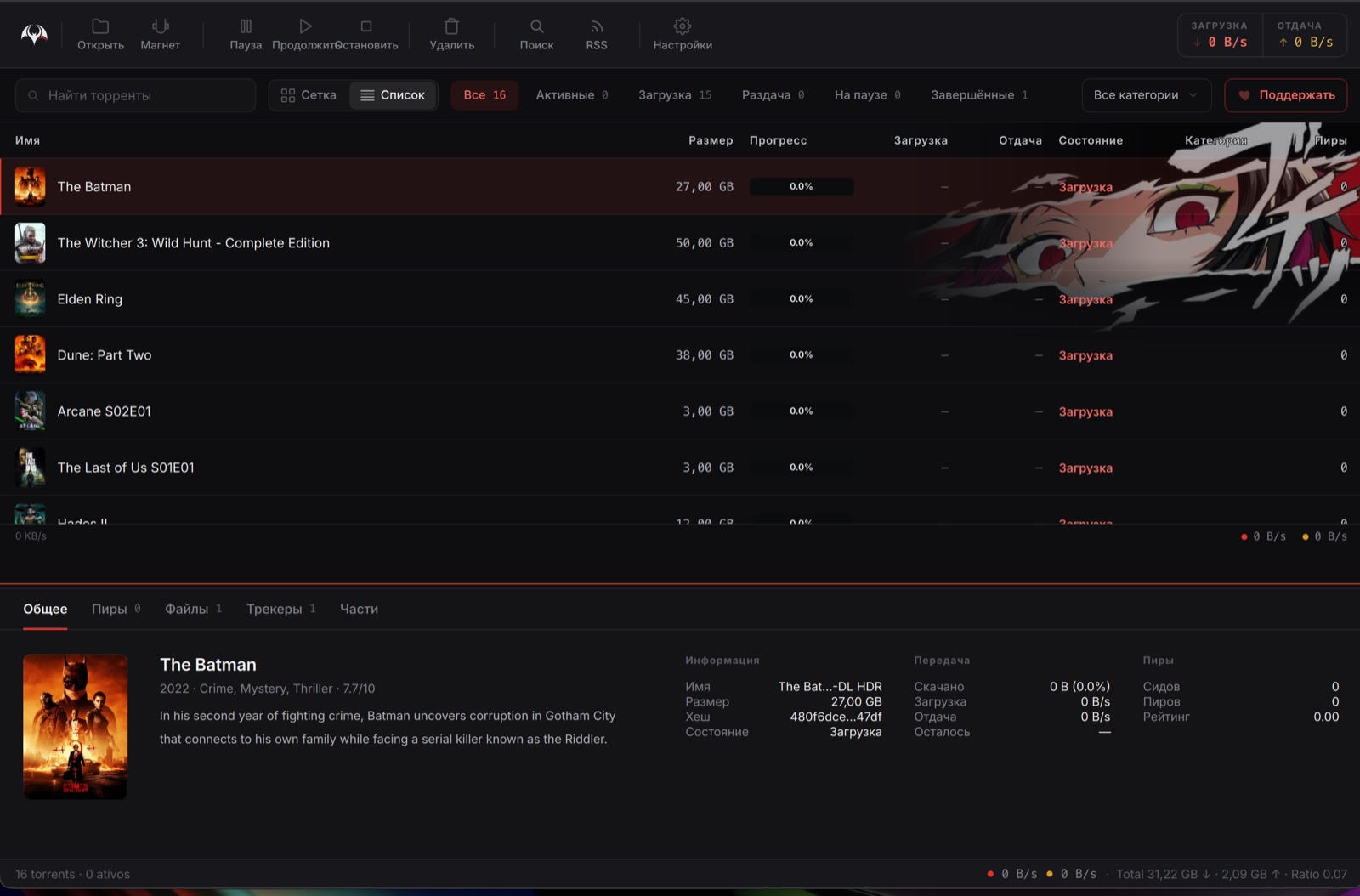Click the Остановить stop icon
Screen dimensions: 1360x896
point(366,26)
